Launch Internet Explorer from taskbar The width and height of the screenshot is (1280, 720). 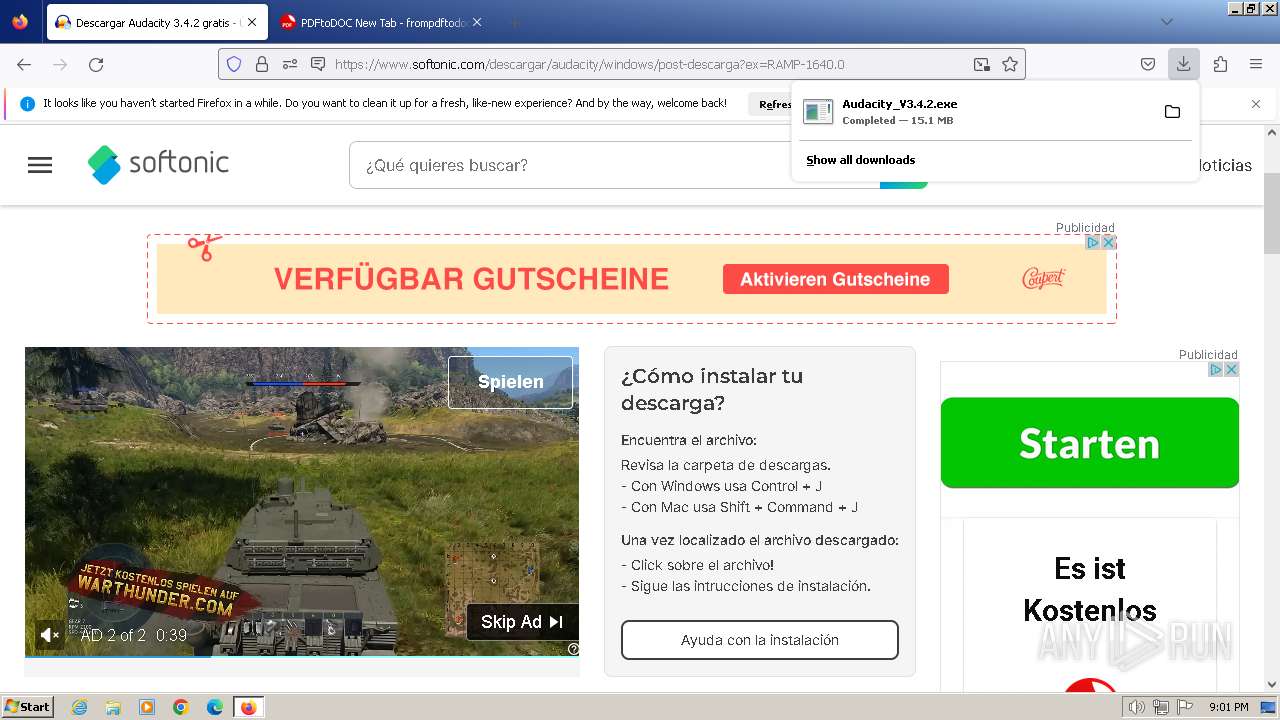tap(80, 707)
